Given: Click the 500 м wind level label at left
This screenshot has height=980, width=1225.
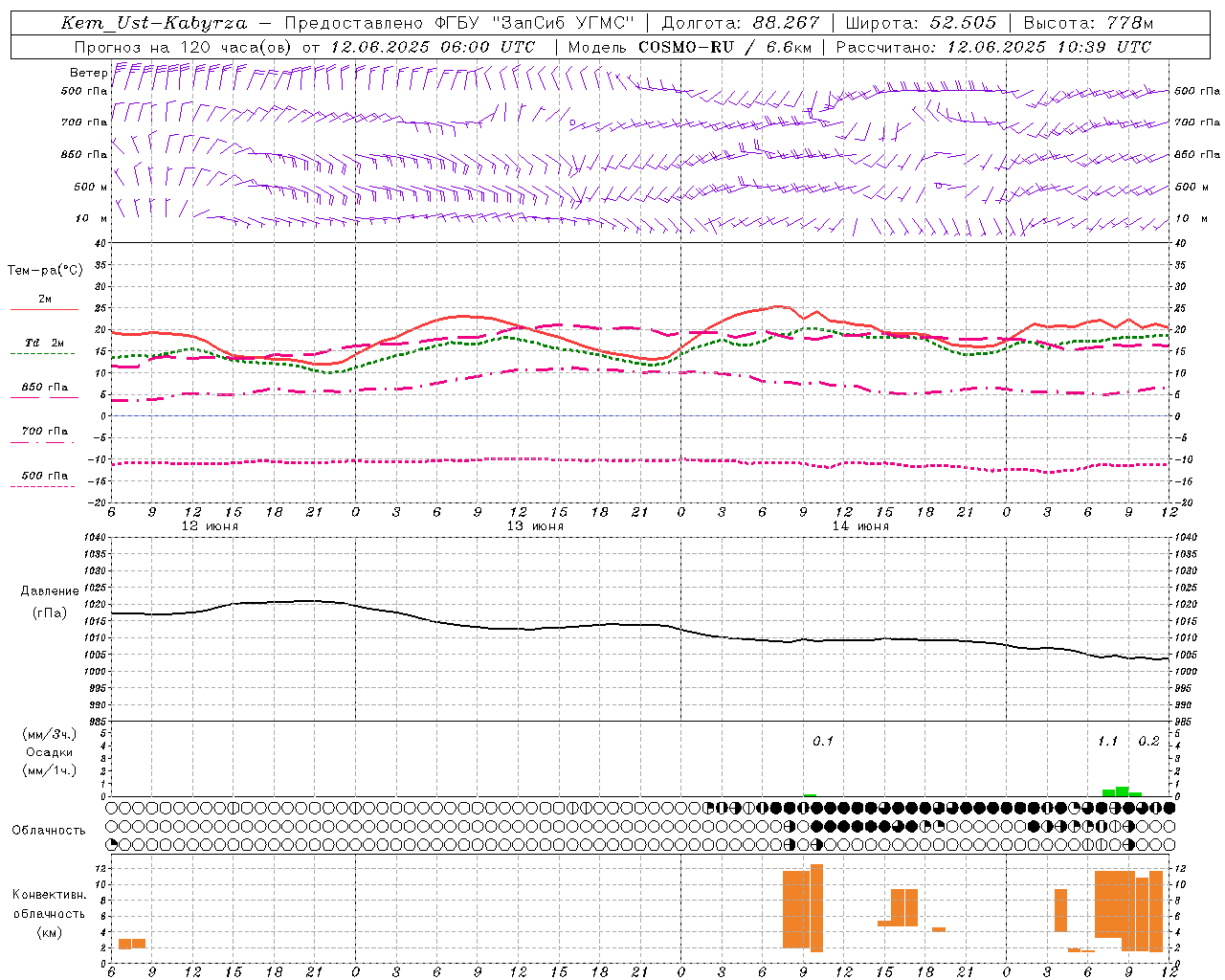Looking at the screenshot, I should [x=92, y=187].
